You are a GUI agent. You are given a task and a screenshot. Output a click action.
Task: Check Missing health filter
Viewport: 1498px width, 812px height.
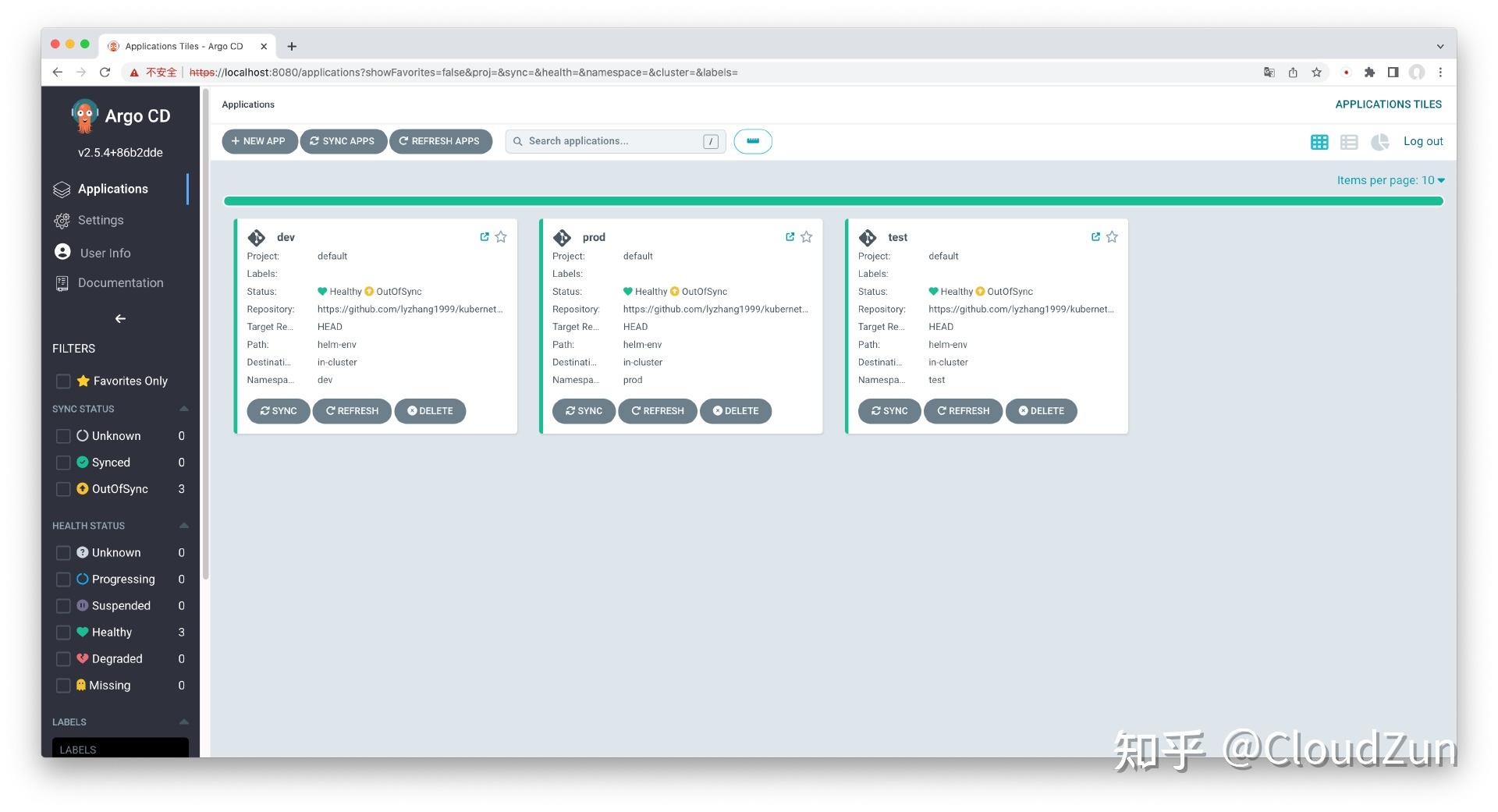pos(63,686)
